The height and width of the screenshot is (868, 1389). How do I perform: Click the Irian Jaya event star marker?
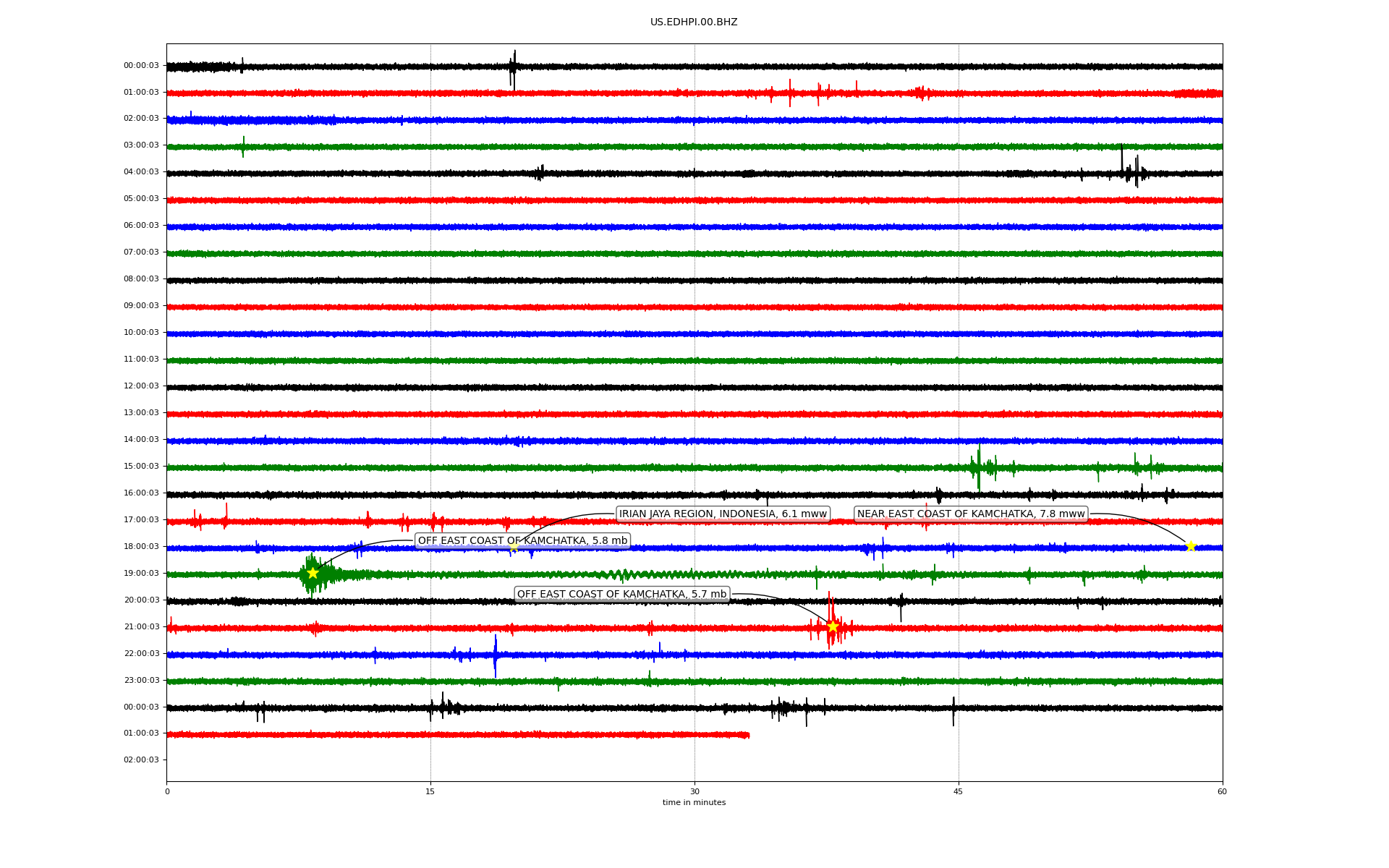click(514, 547)
